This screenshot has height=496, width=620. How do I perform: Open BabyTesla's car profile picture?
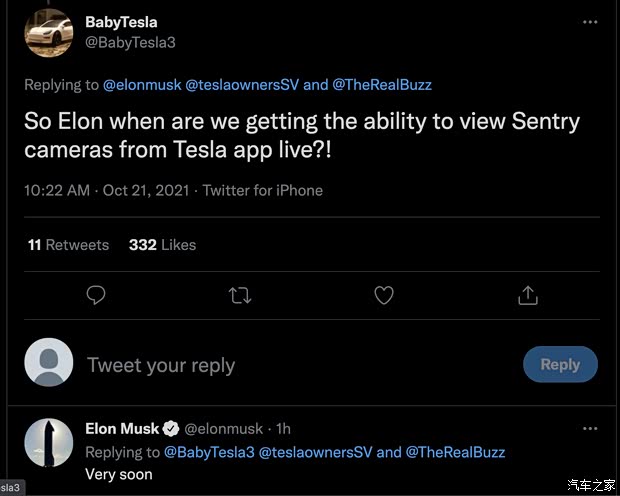click(x=48, y=33)
